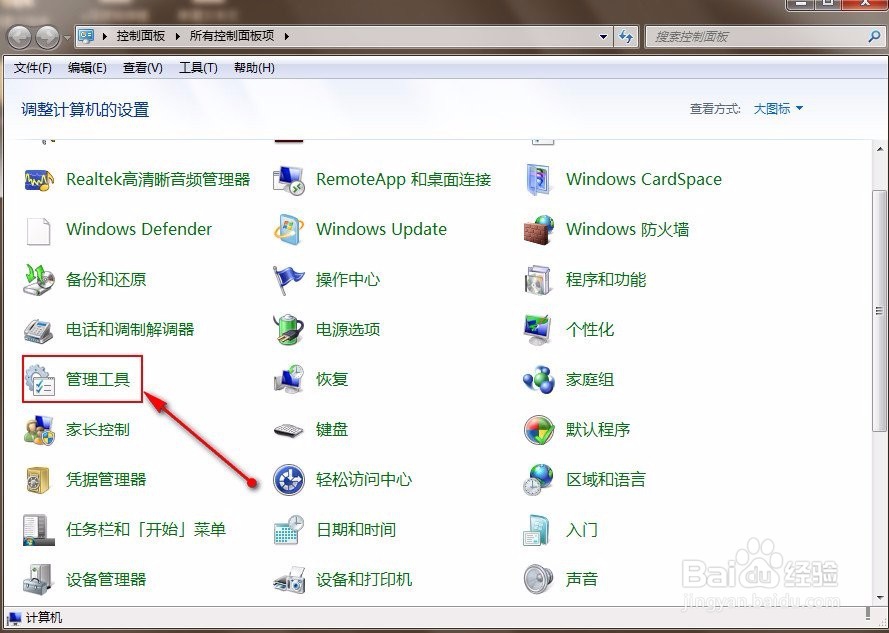The image size is (889, 633).
Task: Click the 轻松访问中心 icon
Action: click(x=289, y=479)
